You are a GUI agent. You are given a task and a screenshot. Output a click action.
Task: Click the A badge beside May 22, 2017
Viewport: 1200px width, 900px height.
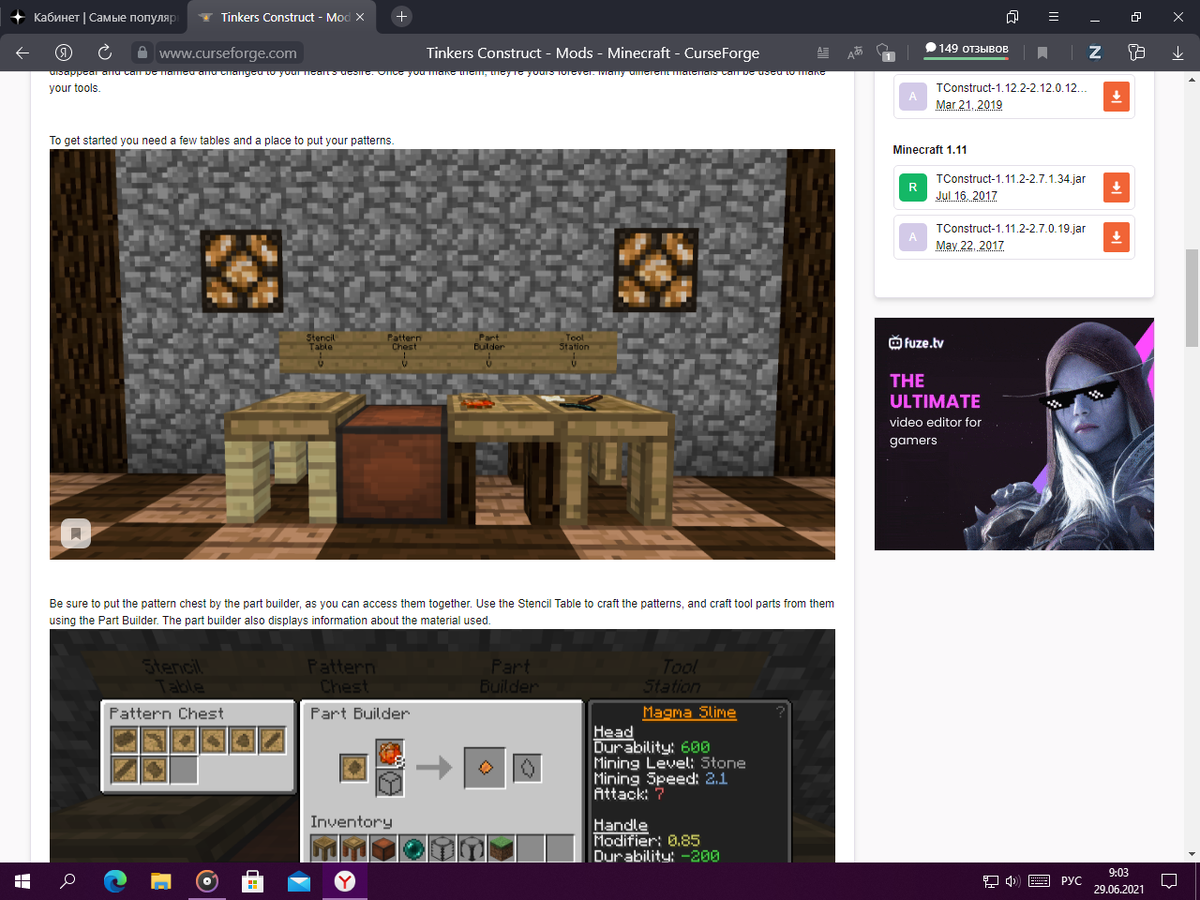tap(912, 237)
